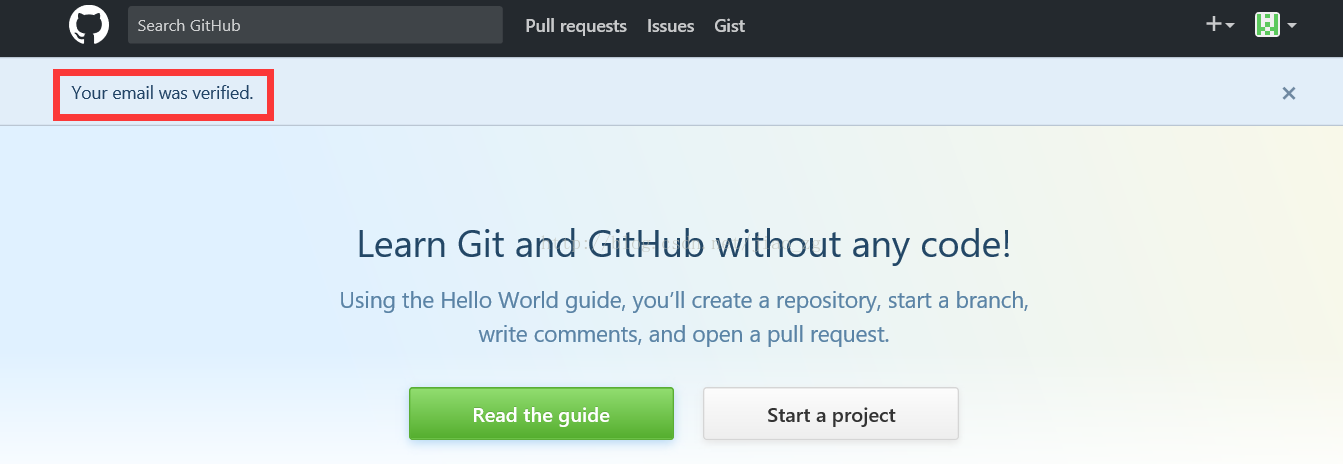Click the green Read the guide button
Image resolution: width=1343 pixels, height=464 pixels.
coord(541,414)
